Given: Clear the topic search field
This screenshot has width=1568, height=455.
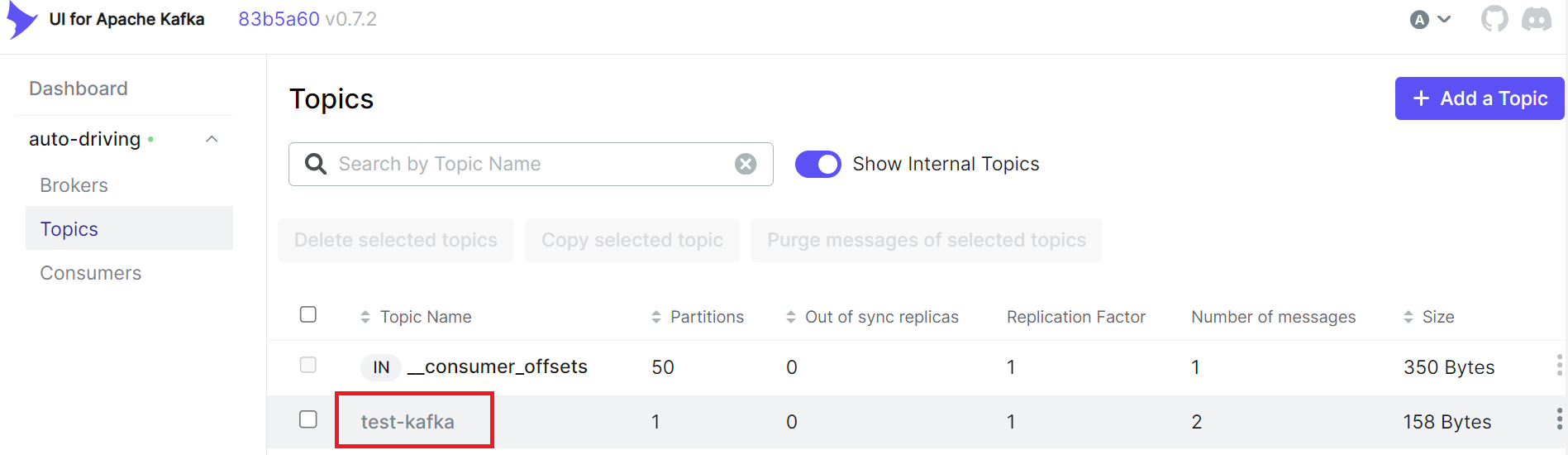Looking at the screenshot, I should point(746,164).
